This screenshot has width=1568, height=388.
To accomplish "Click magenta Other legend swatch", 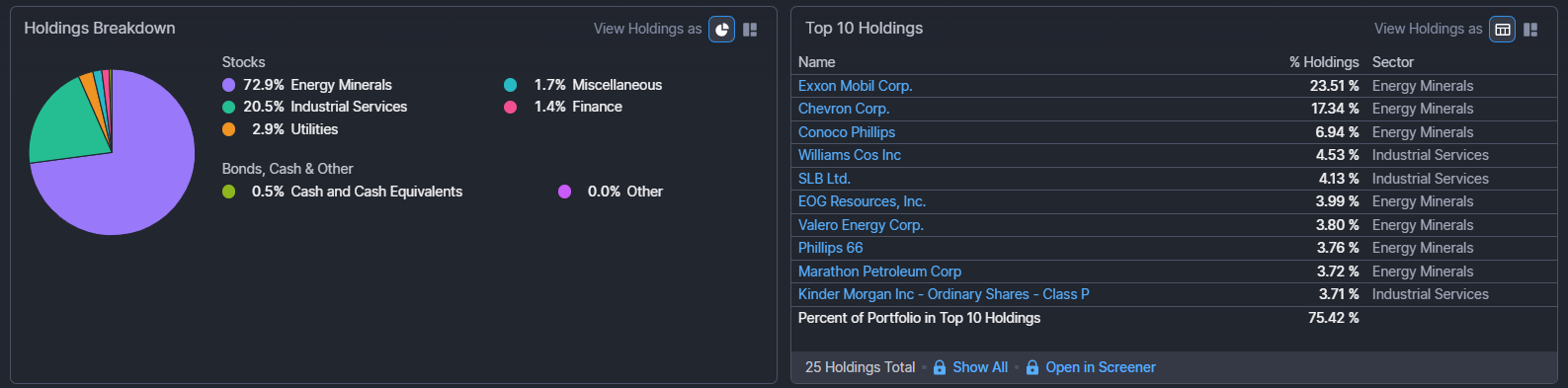I will click(564, 192).
